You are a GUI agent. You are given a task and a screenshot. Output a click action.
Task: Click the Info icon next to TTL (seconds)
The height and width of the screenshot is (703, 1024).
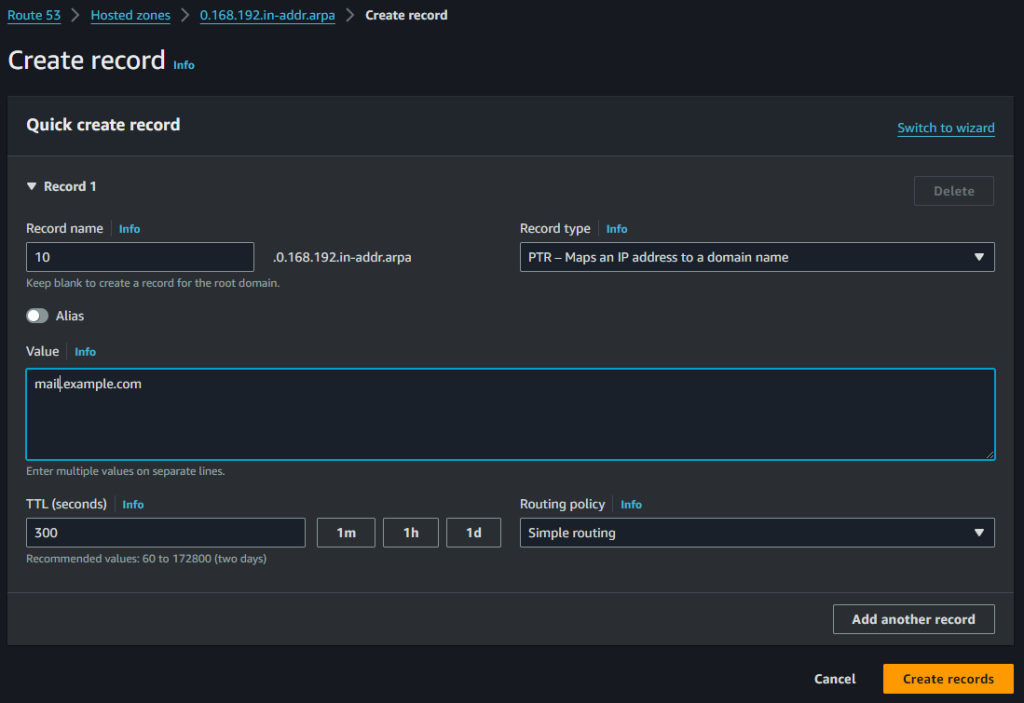tap(133, 504)
